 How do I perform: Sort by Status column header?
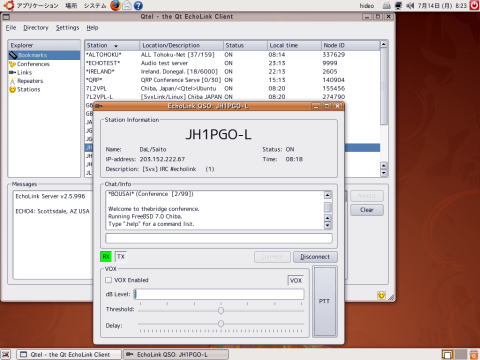[245, 45]
